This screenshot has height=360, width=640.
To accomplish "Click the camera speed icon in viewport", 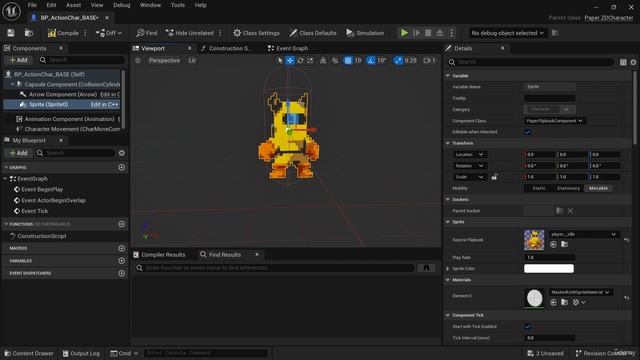I will (429, 60).
